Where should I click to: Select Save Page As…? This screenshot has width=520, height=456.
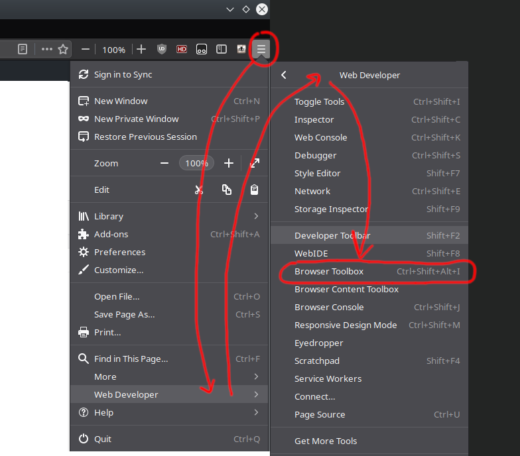pos(169,315)
